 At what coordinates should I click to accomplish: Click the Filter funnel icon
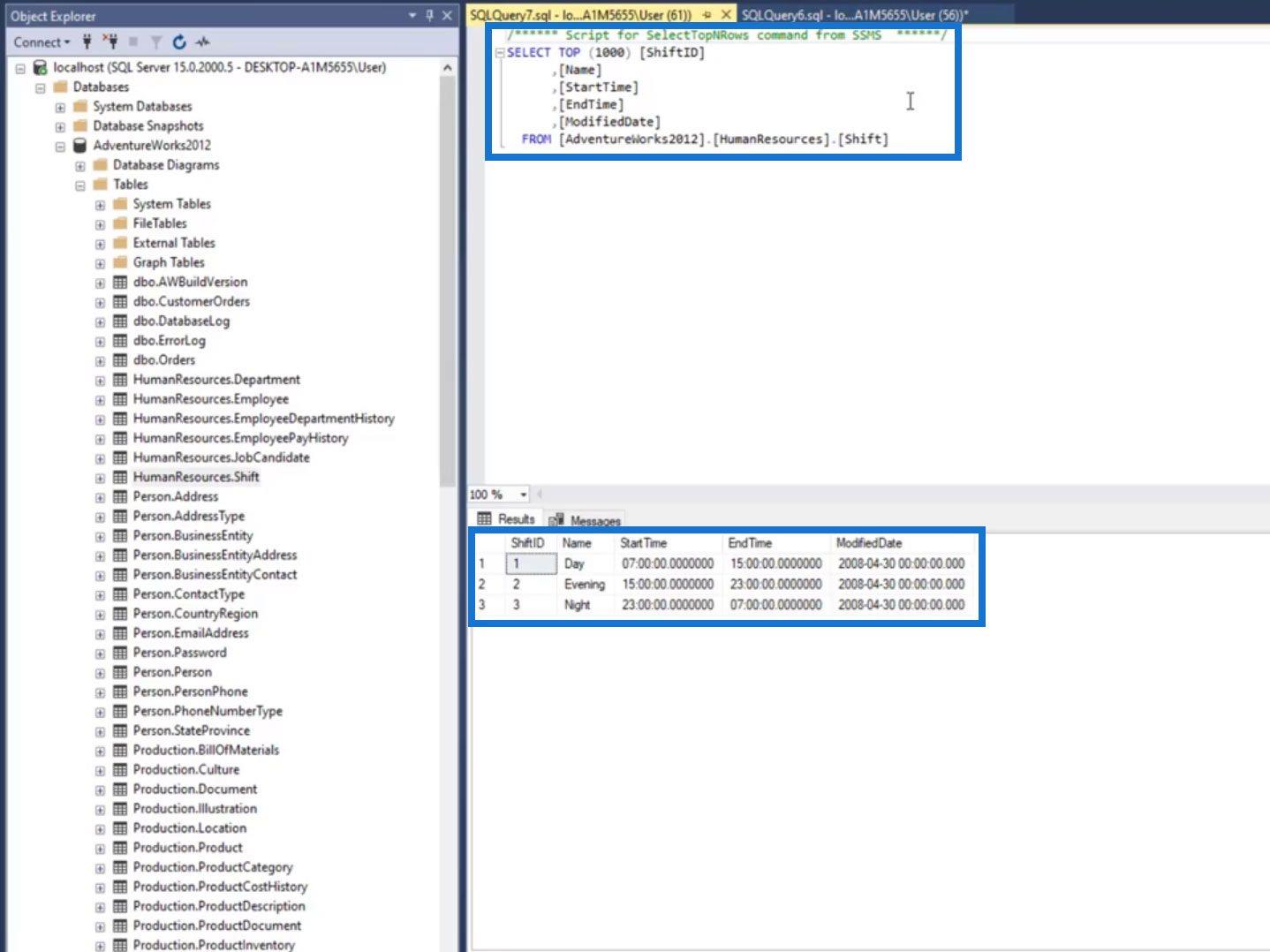point(156,42)
